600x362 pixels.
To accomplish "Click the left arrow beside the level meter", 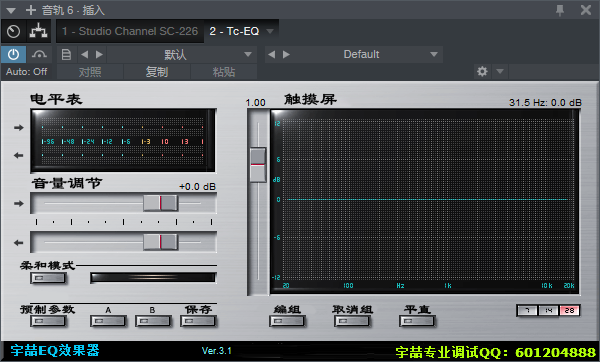I will pos(19,155).
